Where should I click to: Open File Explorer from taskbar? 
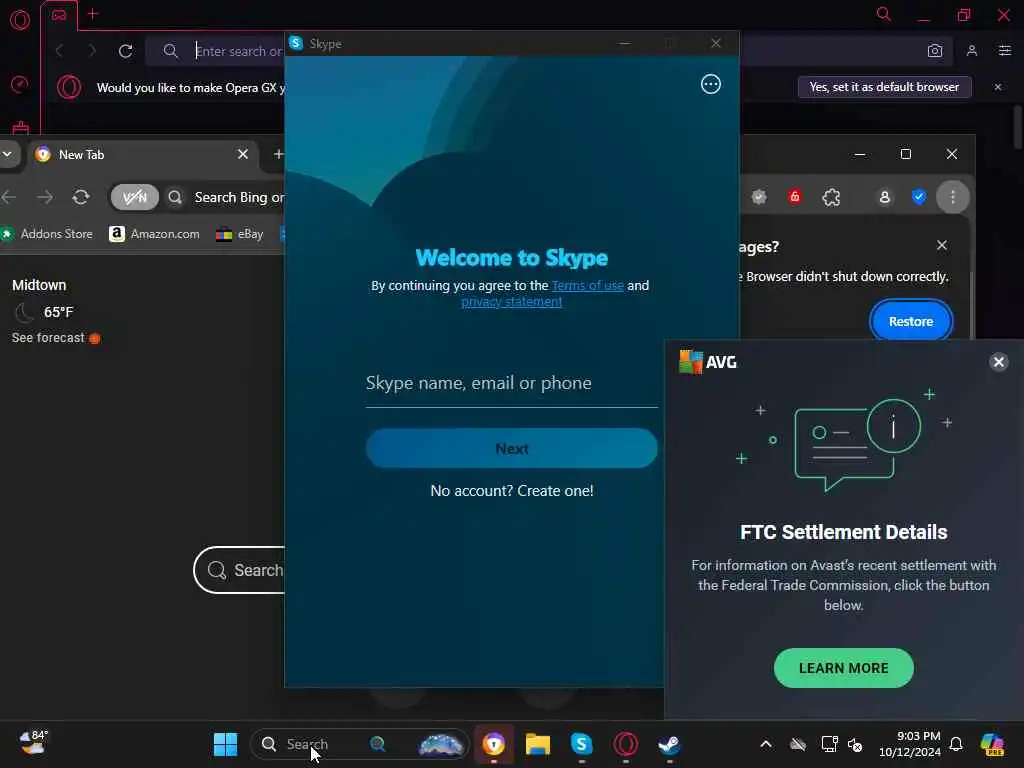(537, 744)
